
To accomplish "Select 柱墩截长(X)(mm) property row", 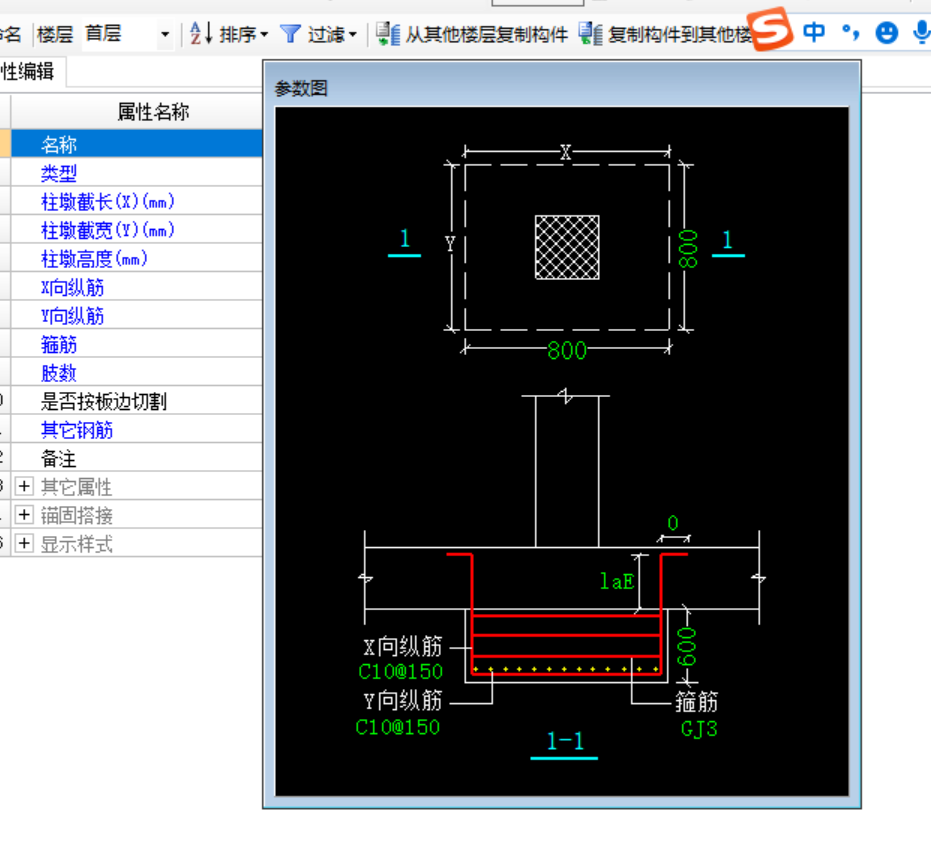I will (x=137, y=201).
